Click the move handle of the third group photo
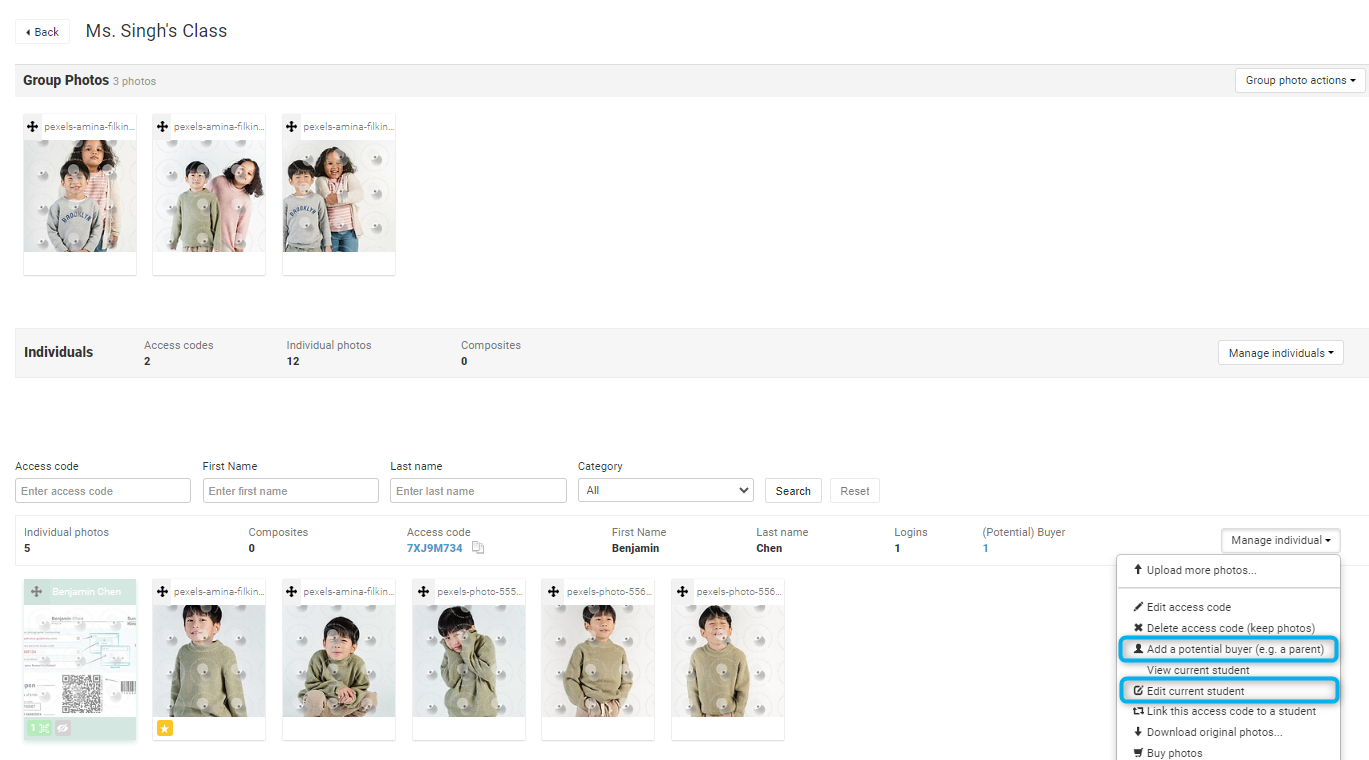1369x760 pixels. click(x=292, y=127)
